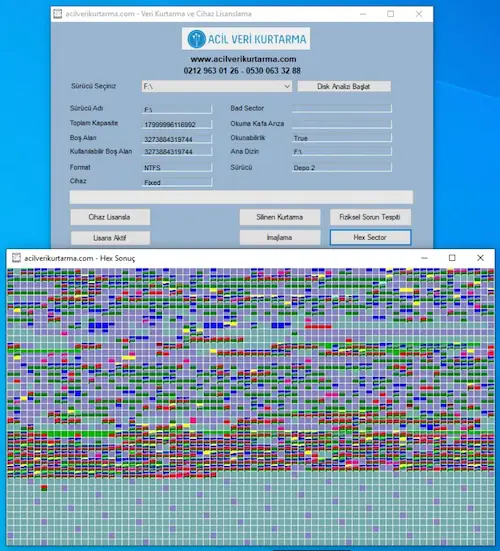Click the Okuma Kafa Arıza label
Screen dimensions: 500x551
tap(257, 124)
